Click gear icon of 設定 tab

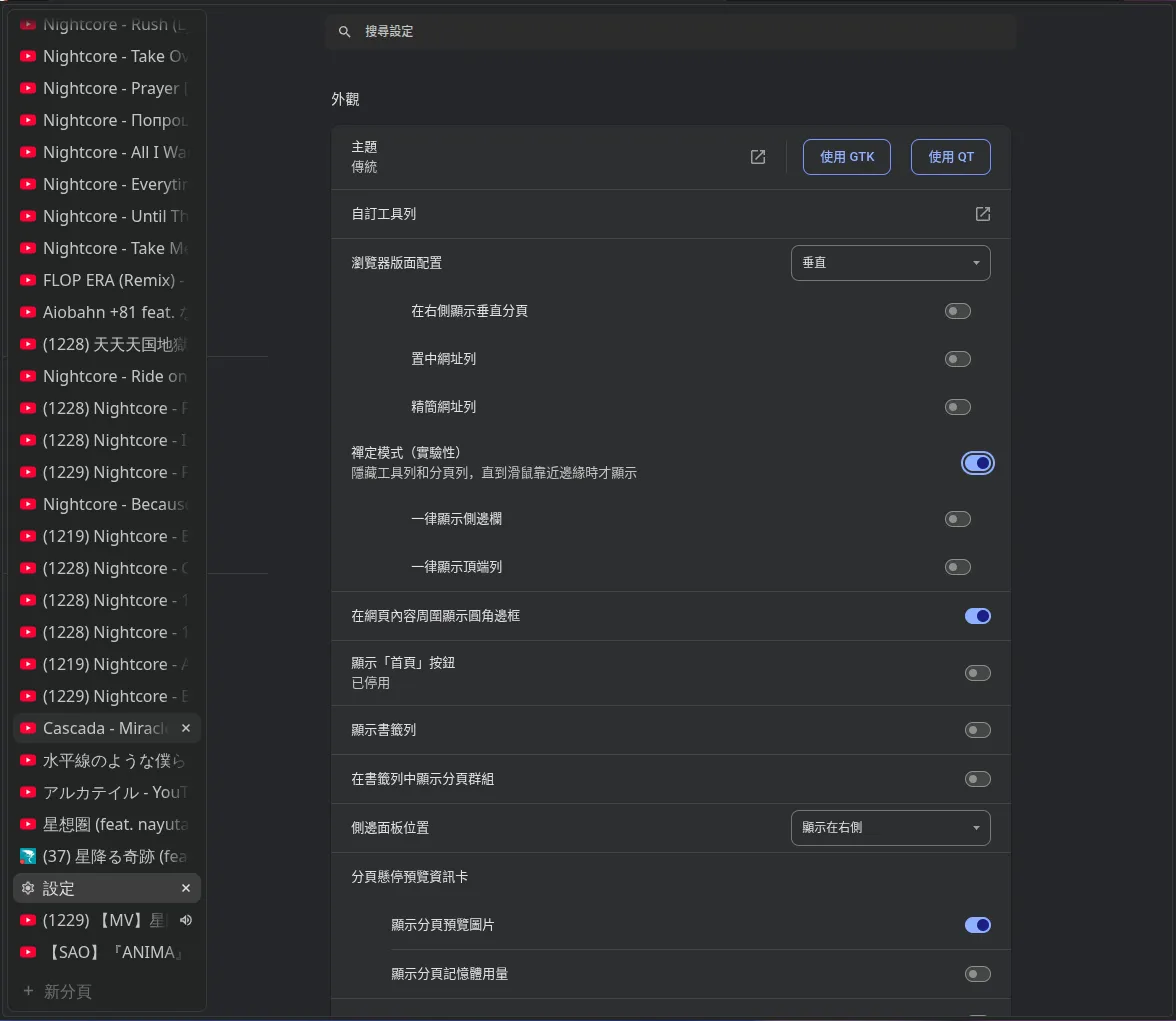pyautogui.click(x=28, y=888)
